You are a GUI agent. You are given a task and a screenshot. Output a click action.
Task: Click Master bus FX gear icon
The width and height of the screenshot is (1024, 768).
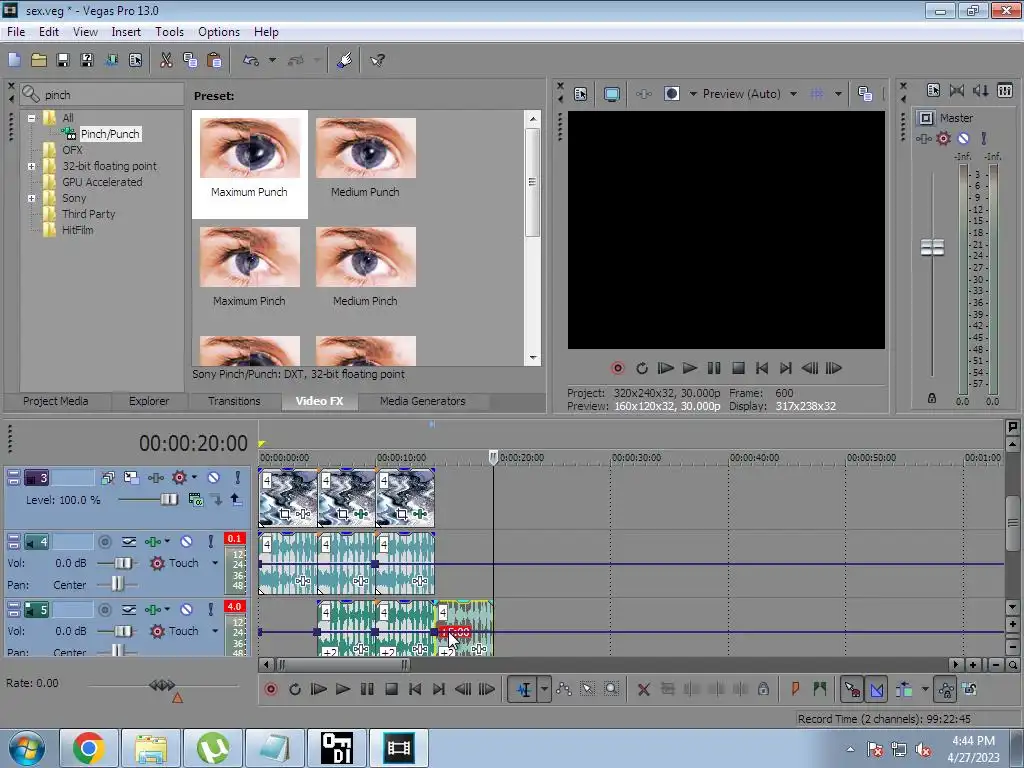[x=944, y=138]
